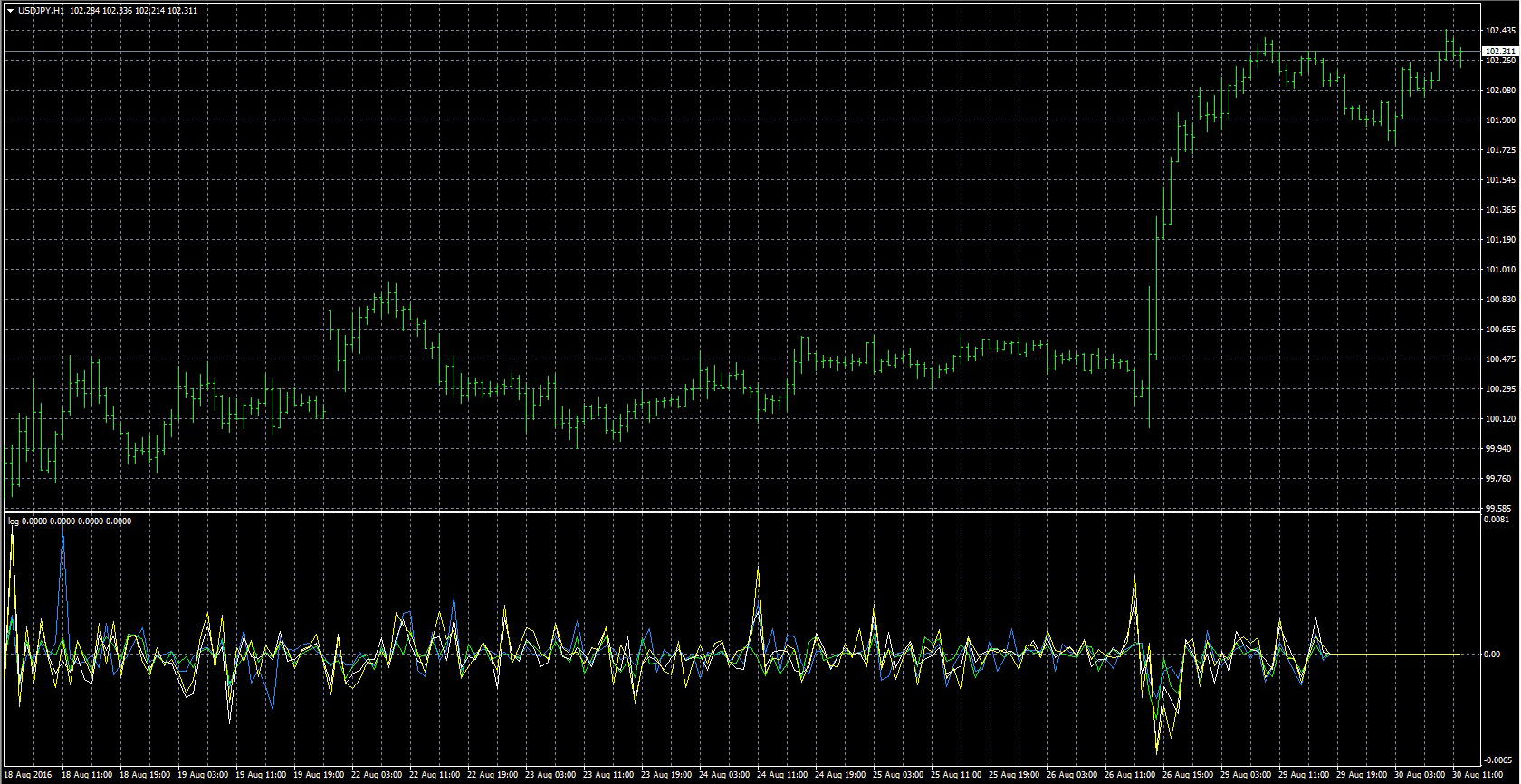Click the 29 Aug 03:00 time label
The image size is (1521, 784).
pos(1247,776)
